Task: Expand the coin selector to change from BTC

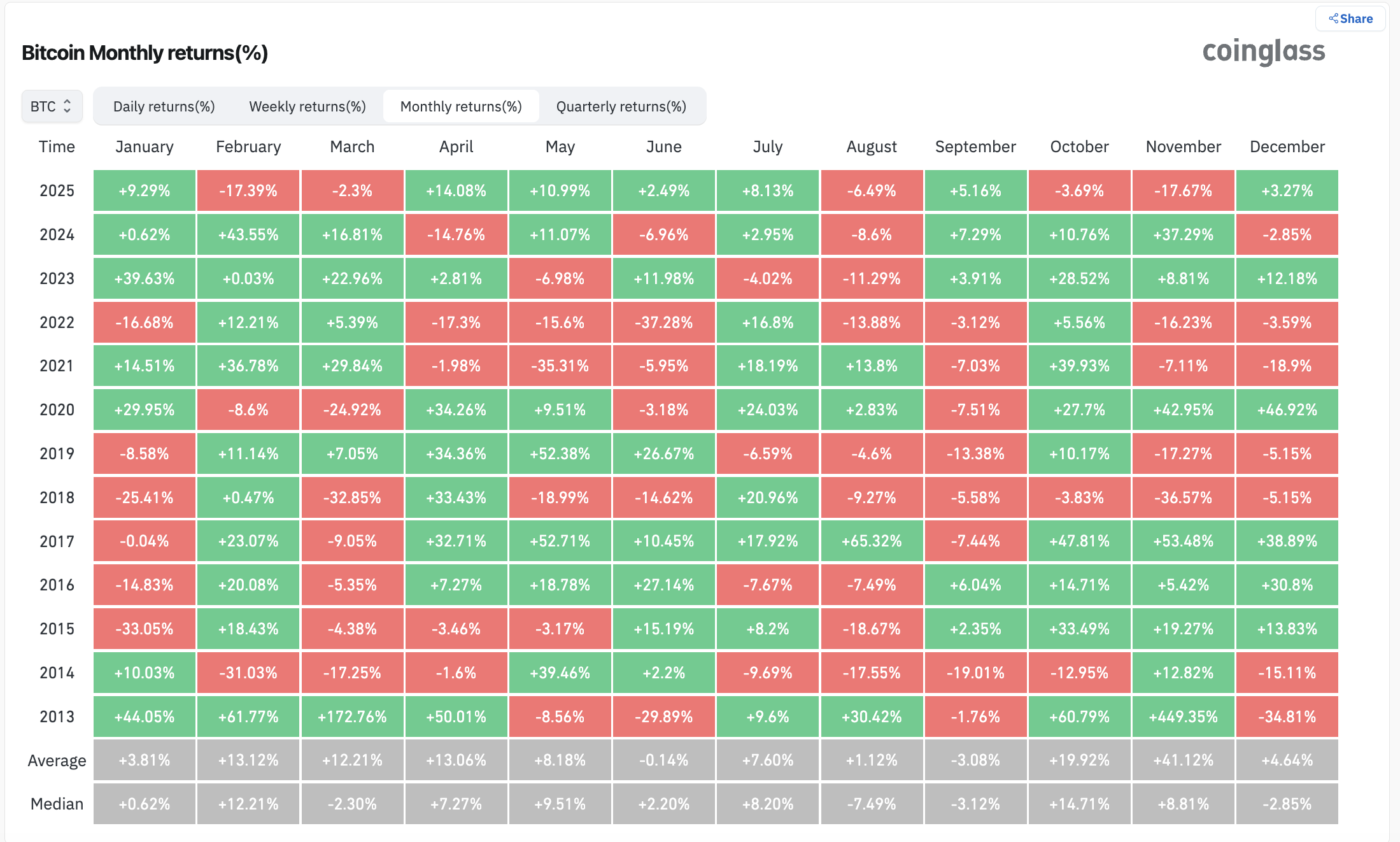Action: [52, 106]
